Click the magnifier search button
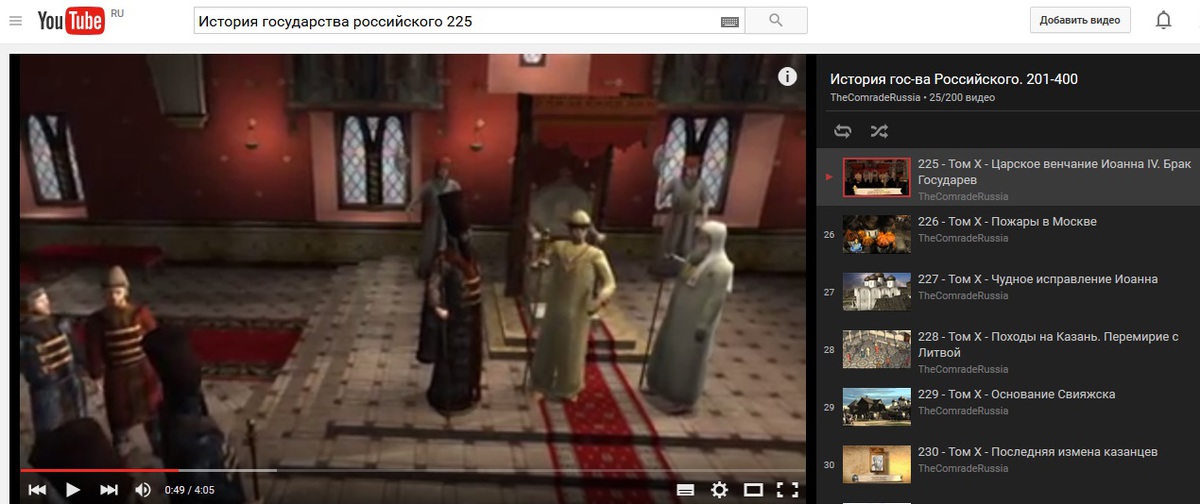The height and width of the screenshot is (504, 1200). click(776, 21)
